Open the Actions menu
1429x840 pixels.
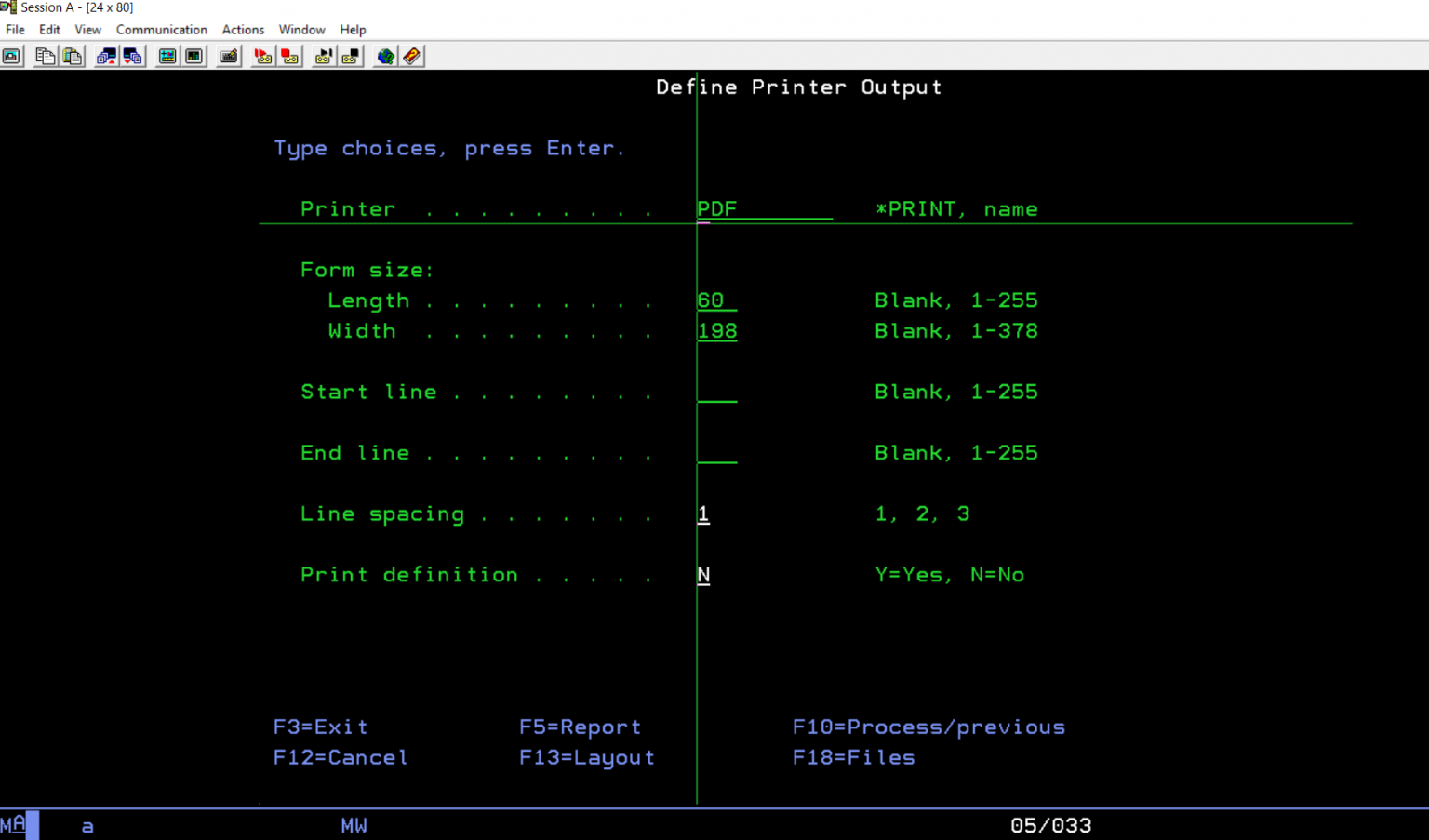(242, 29)
